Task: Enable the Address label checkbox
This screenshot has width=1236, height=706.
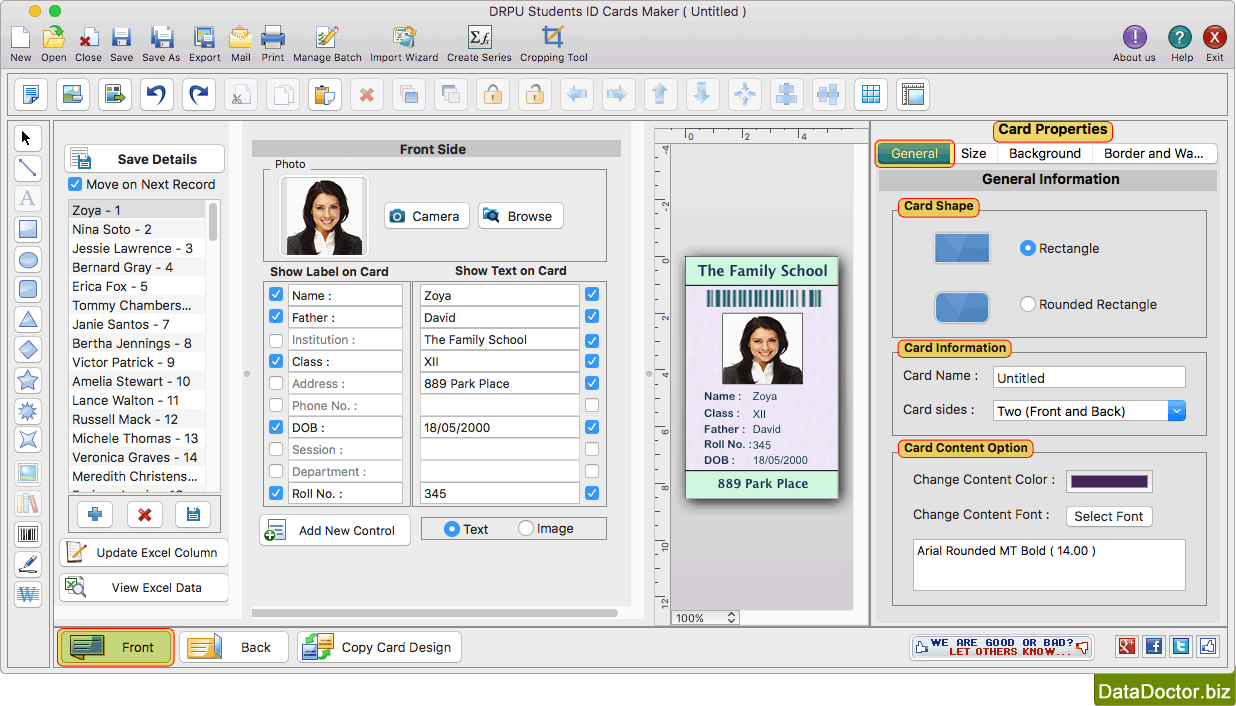Action: 276,383
